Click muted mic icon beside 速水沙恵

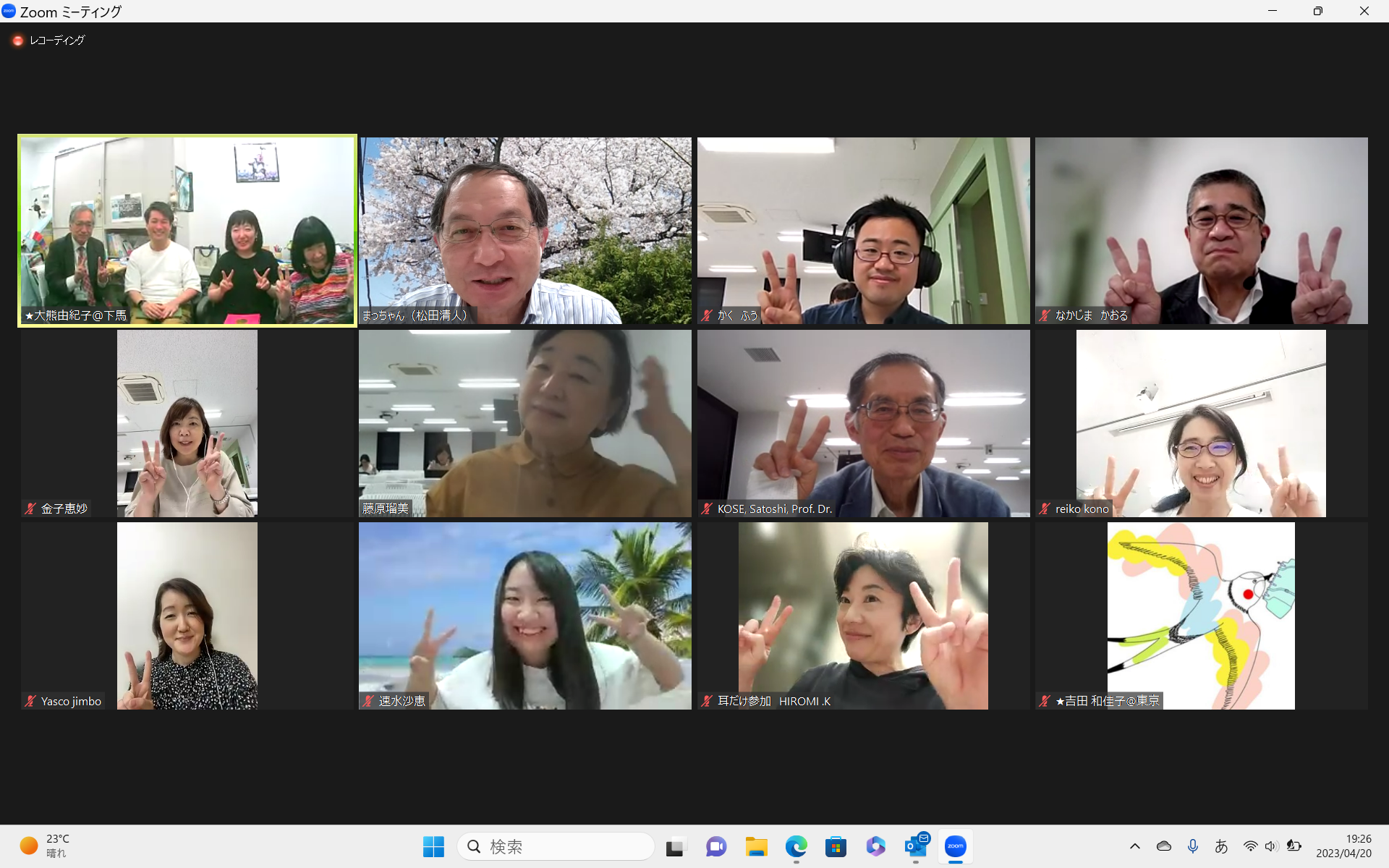pos(369,701)
